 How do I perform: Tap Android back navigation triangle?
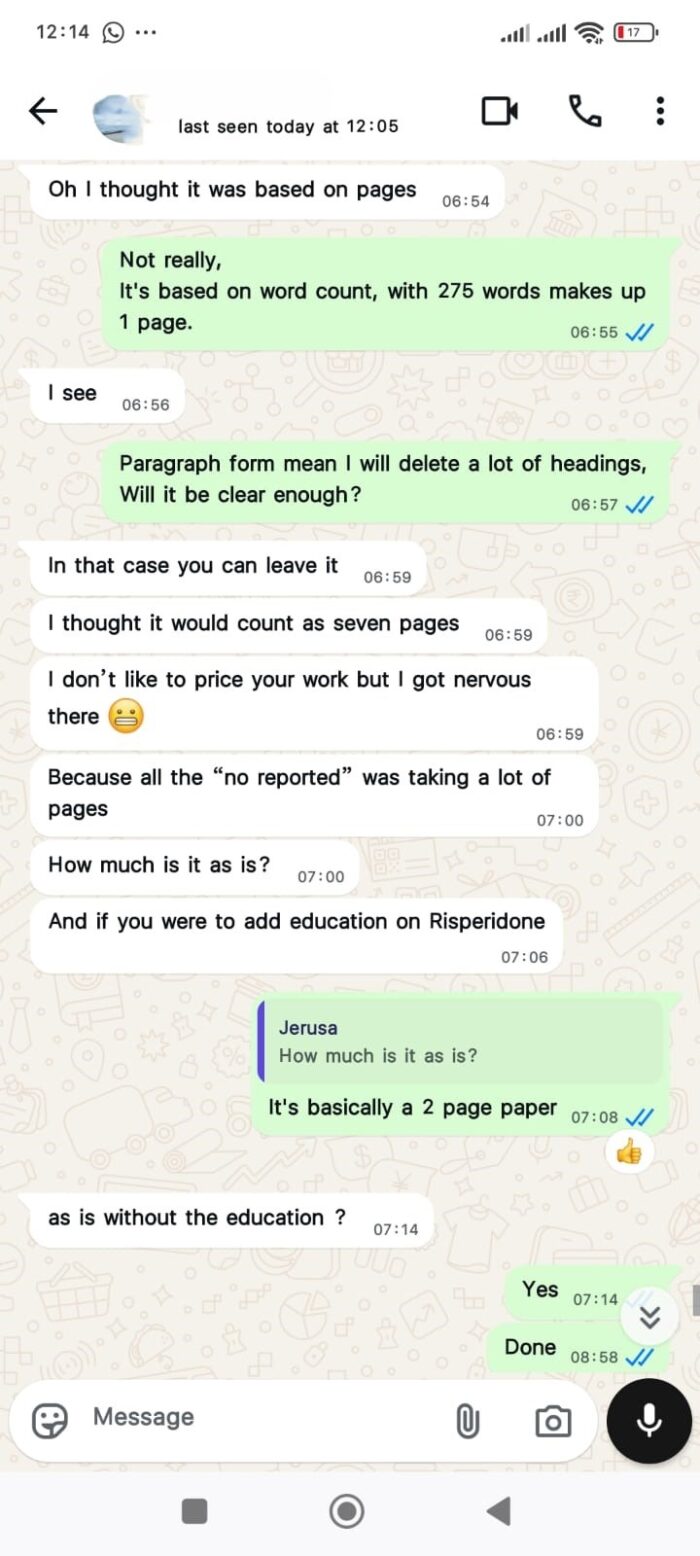pos(498,1510)
